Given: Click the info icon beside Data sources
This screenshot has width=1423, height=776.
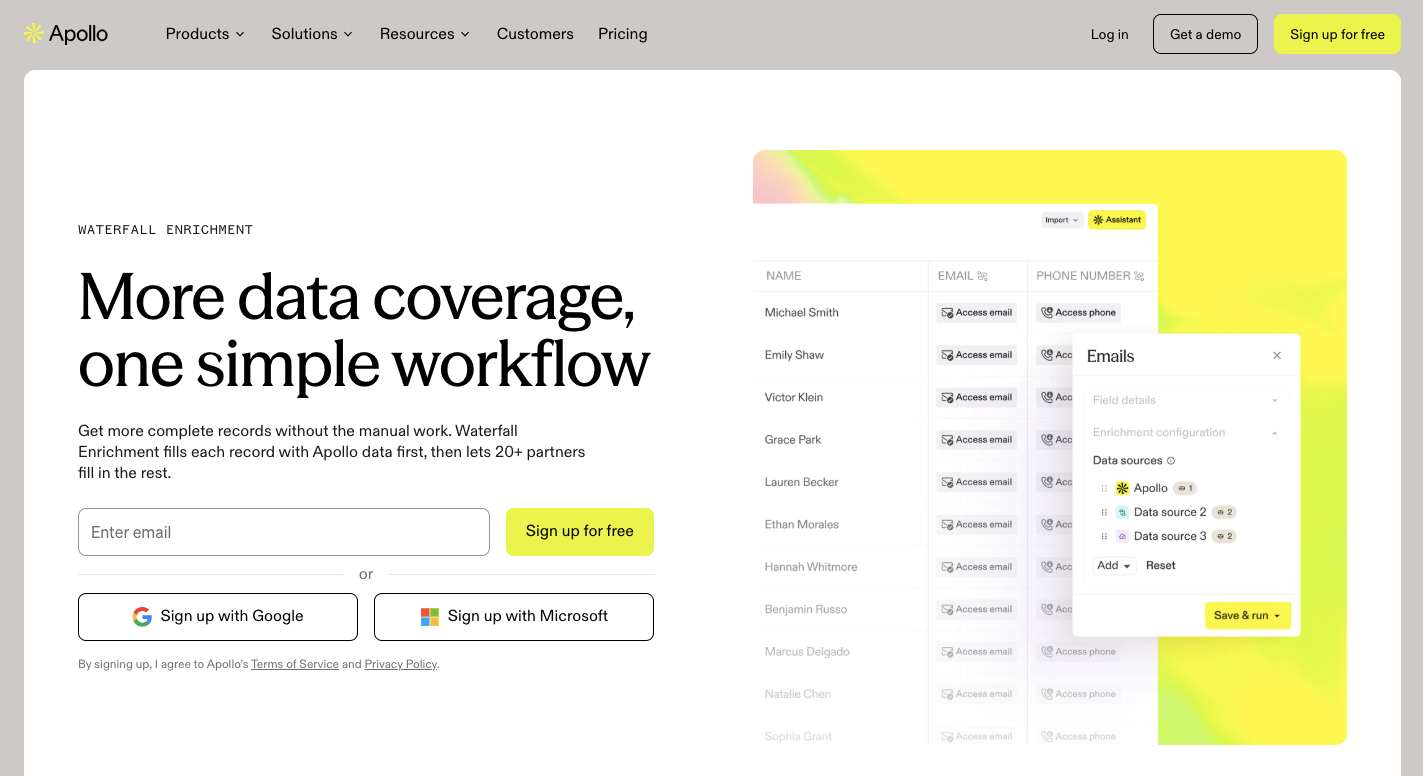Looking at the screenshot, I should click(x=1171, y=461).
